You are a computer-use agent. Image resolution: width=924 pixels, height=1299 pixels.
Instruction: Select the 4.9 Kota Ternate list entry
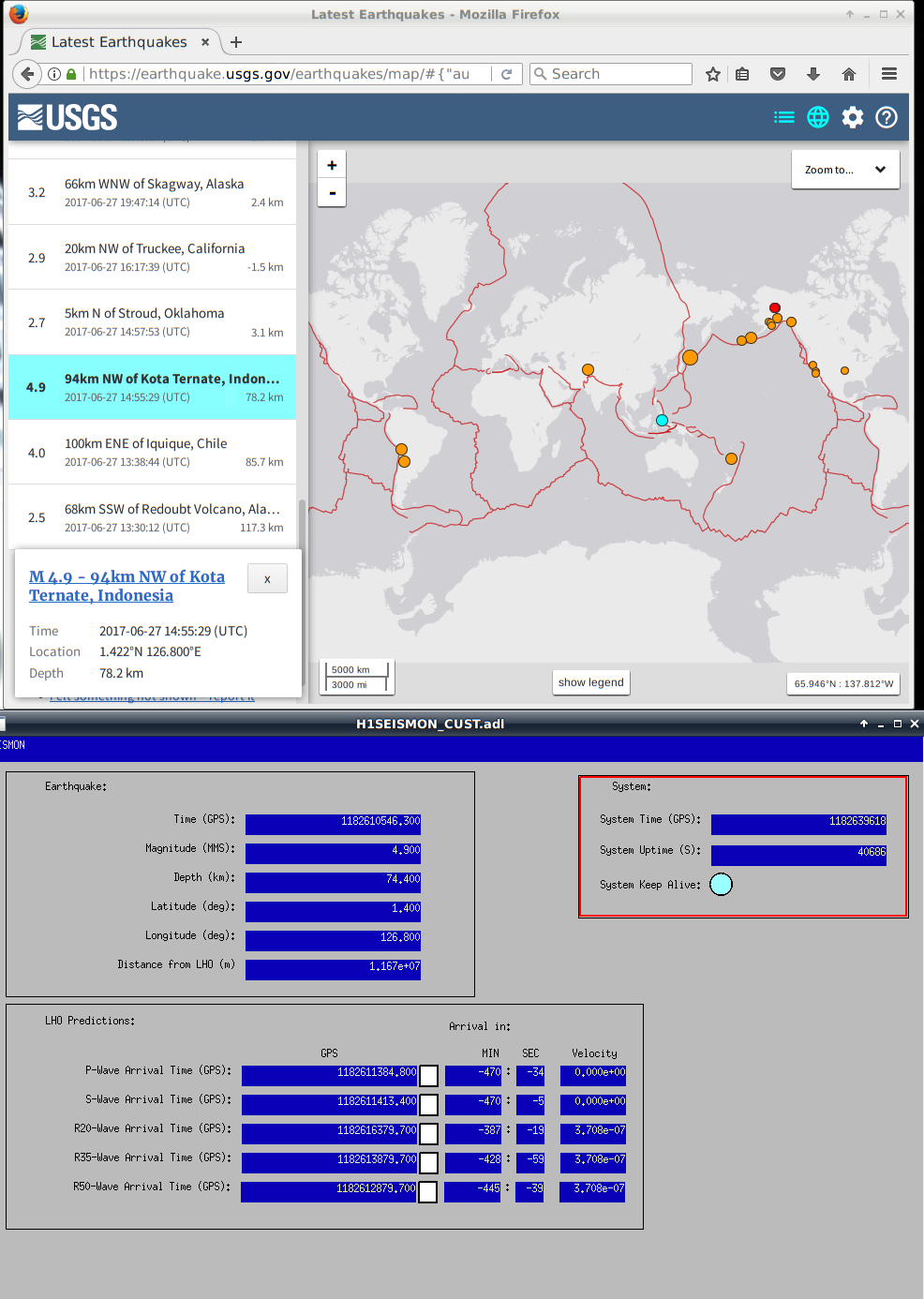point(152,387)
